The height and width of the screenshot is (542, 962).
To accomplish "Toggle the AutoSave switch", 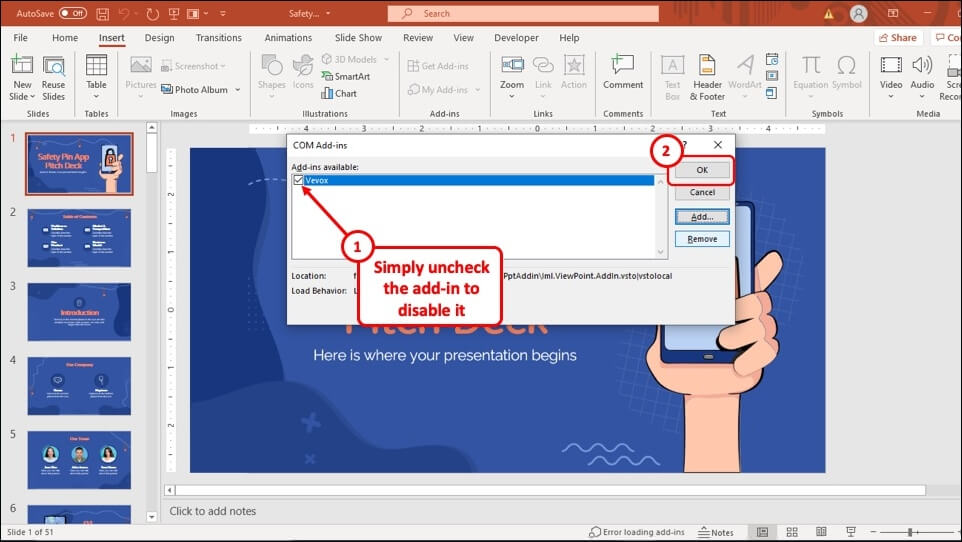I will [x=72, y=13].
